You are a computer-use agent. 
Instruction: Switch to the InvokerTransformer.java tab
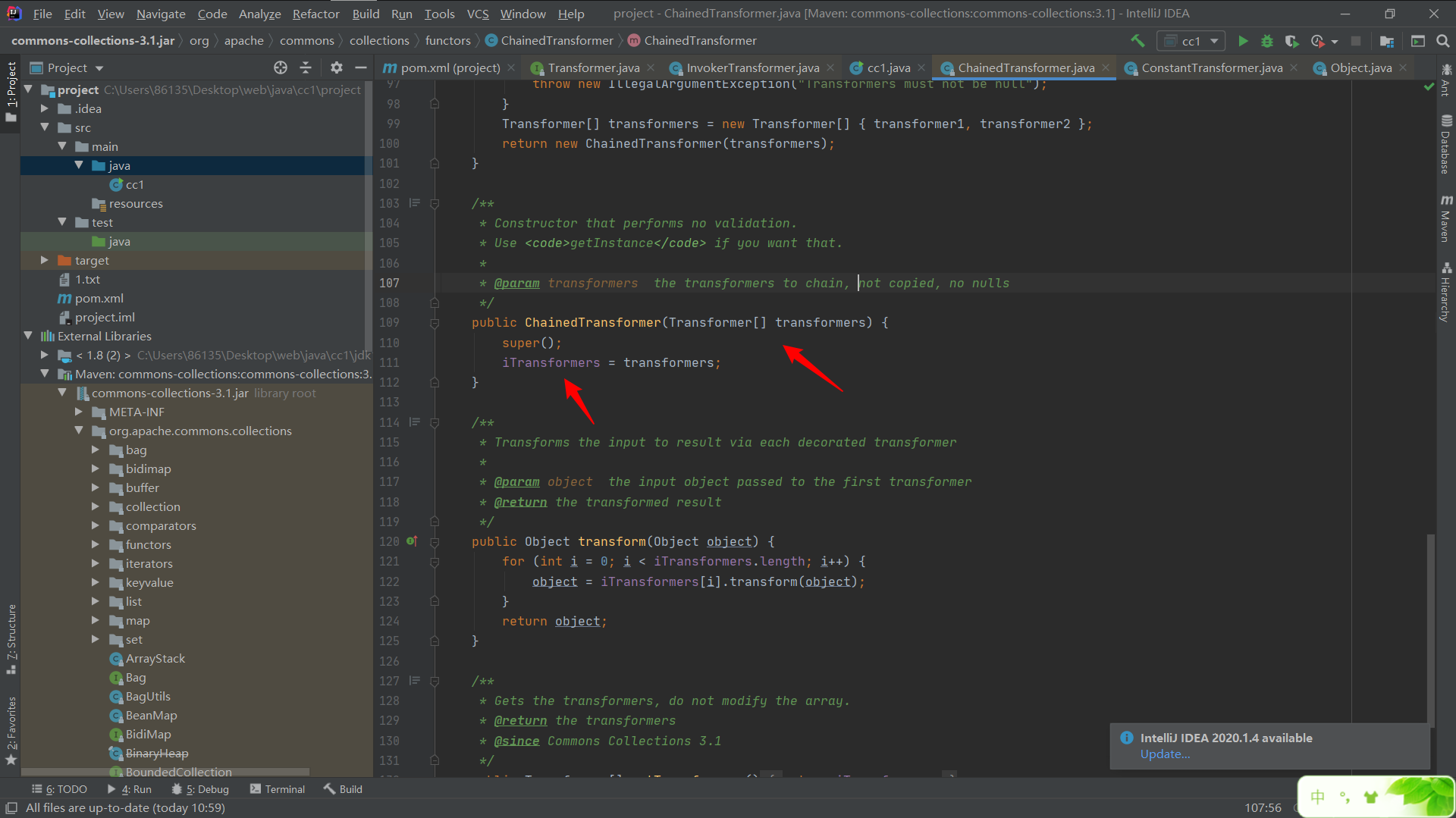[752, 67]
